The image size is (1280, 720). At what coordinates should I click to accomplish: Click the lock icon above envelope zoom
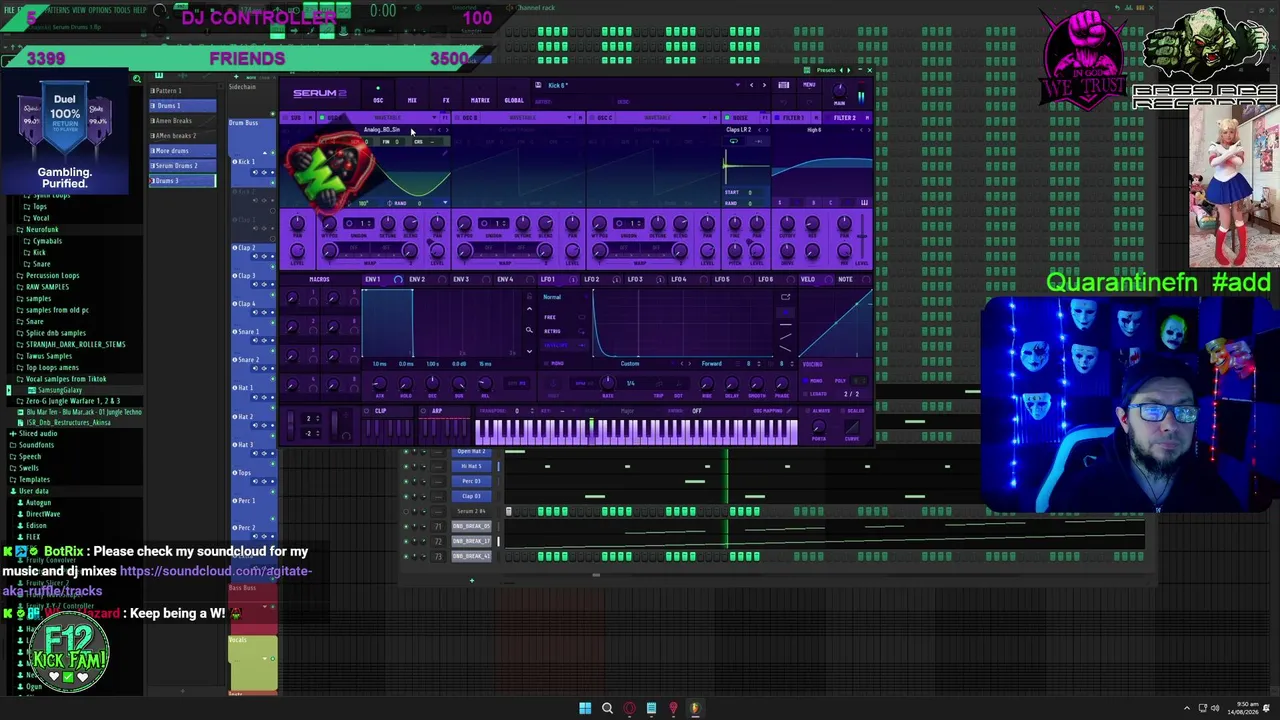tap(529, 297)
